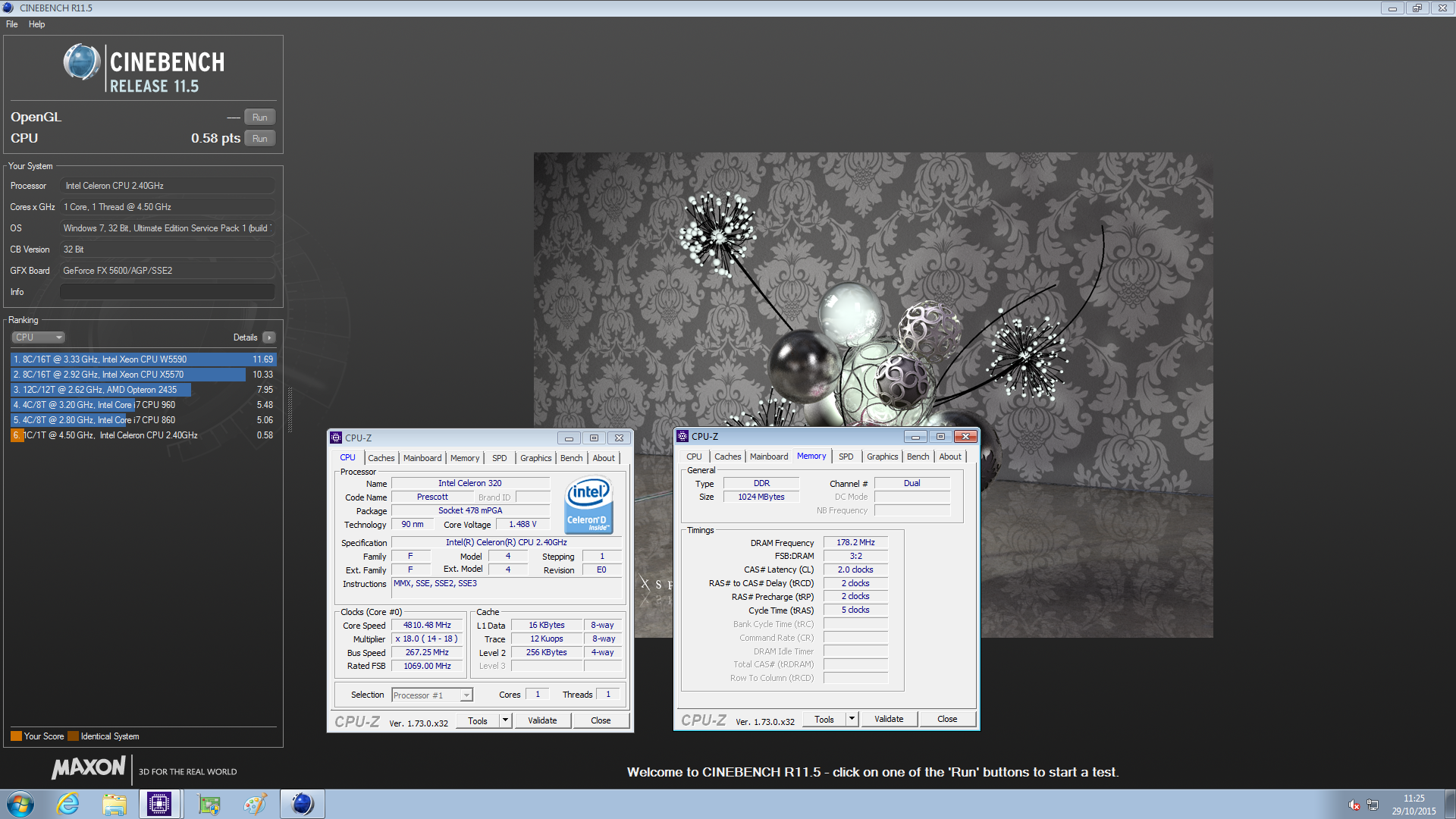
Task: Switch to CPU tab in Memory CPU-Z window
Action: [694, 457]
